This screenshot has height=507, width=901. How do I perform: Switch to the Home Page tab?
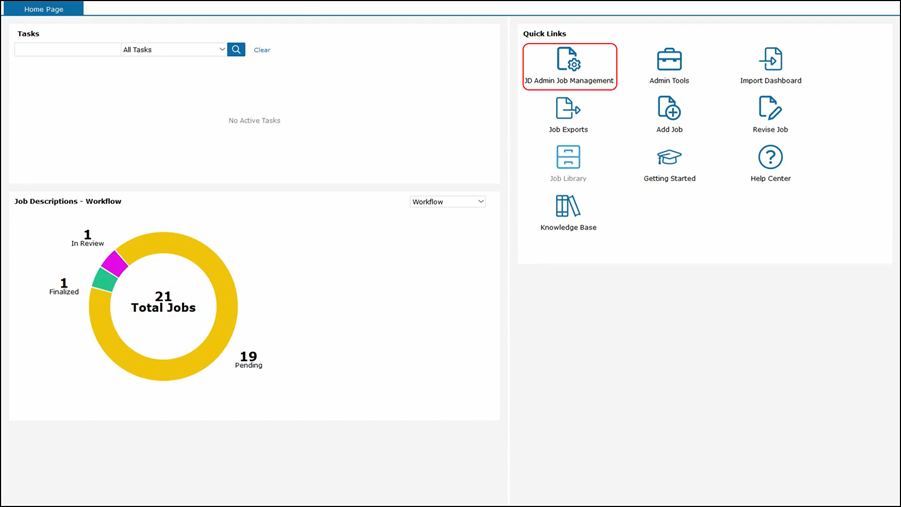tap(43, 9)
